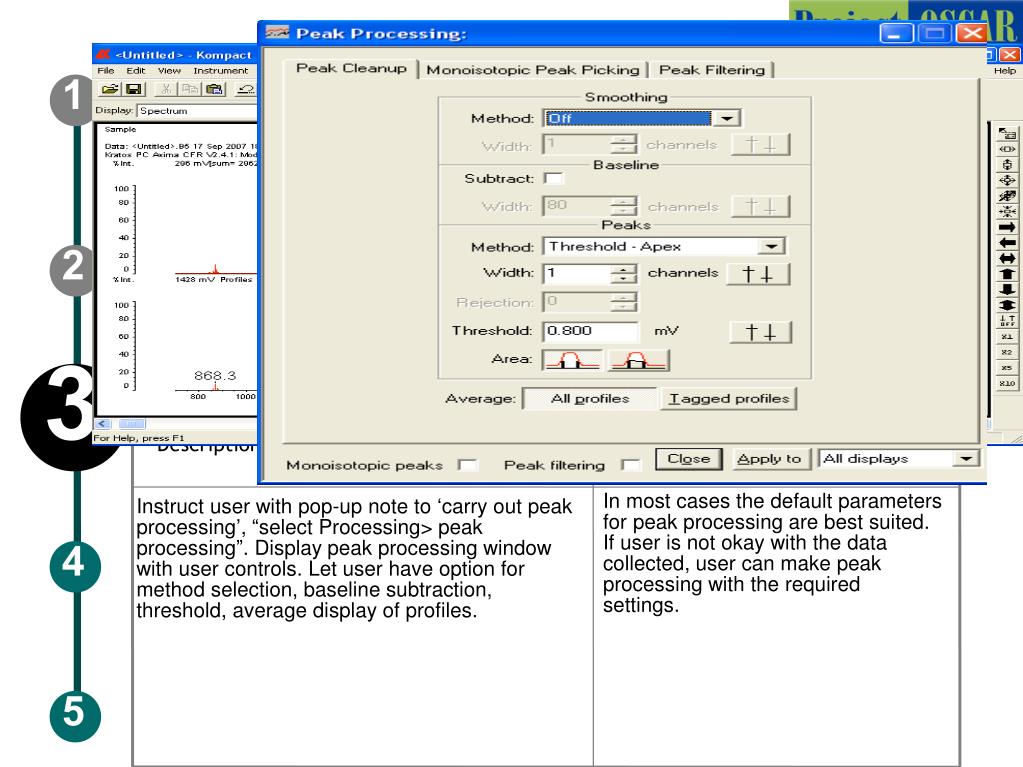This screenshot has width=1023, height=767.
Task: Click first Area peak shape icon
Action: (572, 360)
